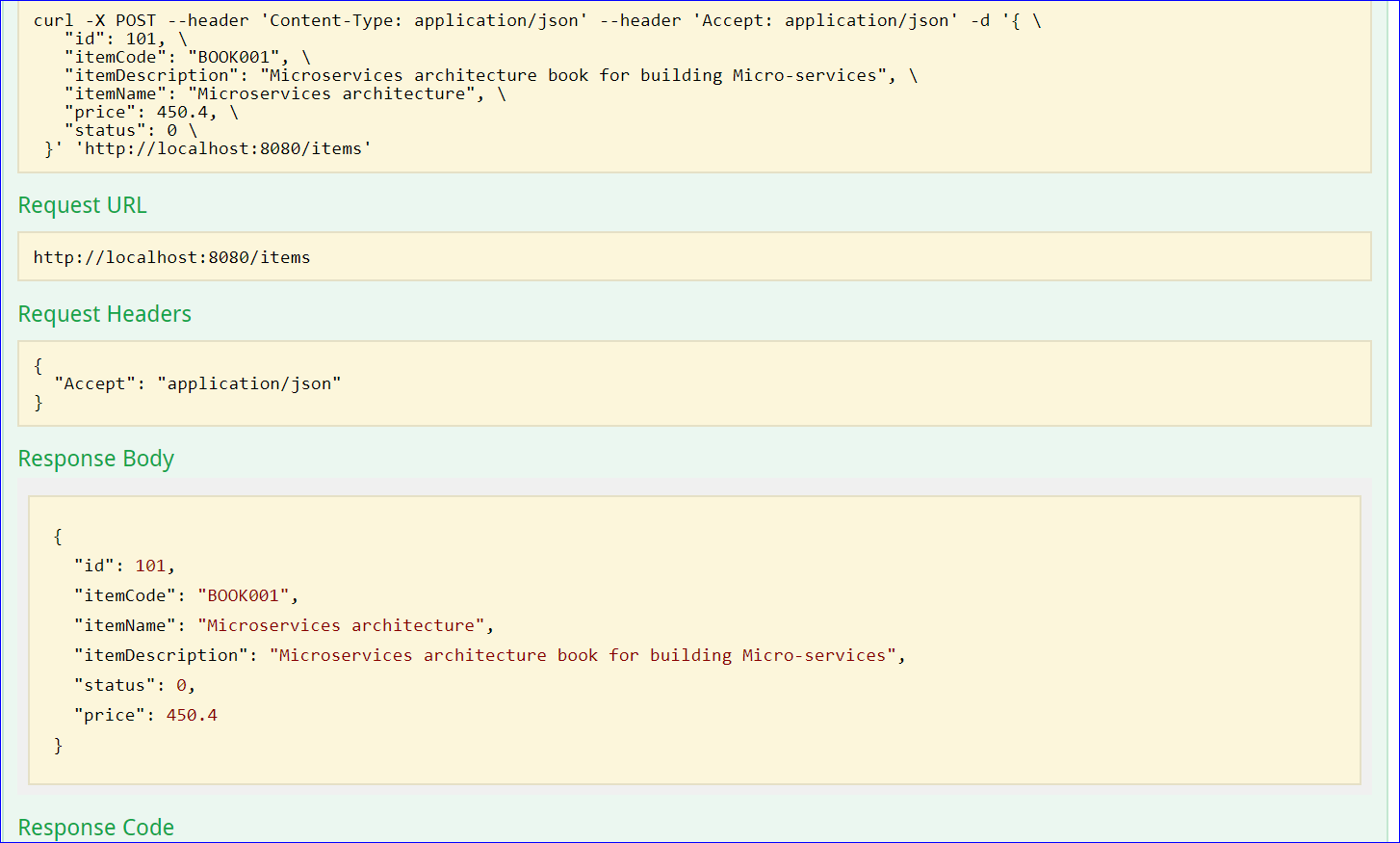
Task: Click the status value 0 in Response Body
Action: coord(181,685)
